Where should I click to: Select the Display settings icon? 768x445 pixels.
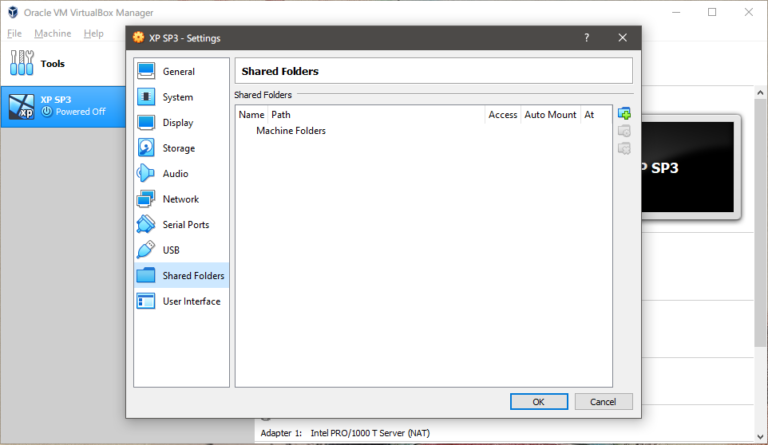pos(147,123)
